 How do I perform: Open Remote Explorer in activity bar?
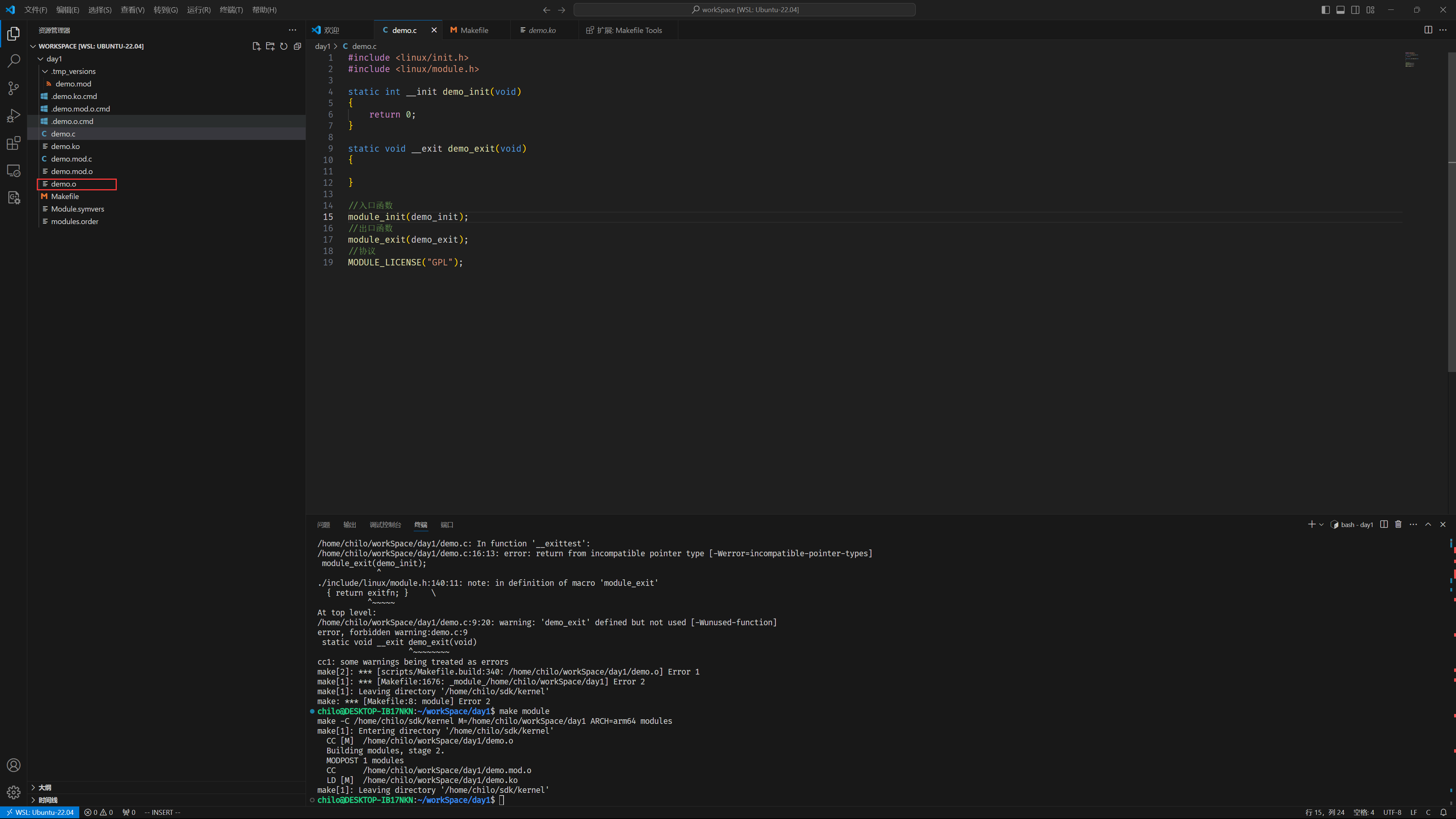[x=14, y=171]
